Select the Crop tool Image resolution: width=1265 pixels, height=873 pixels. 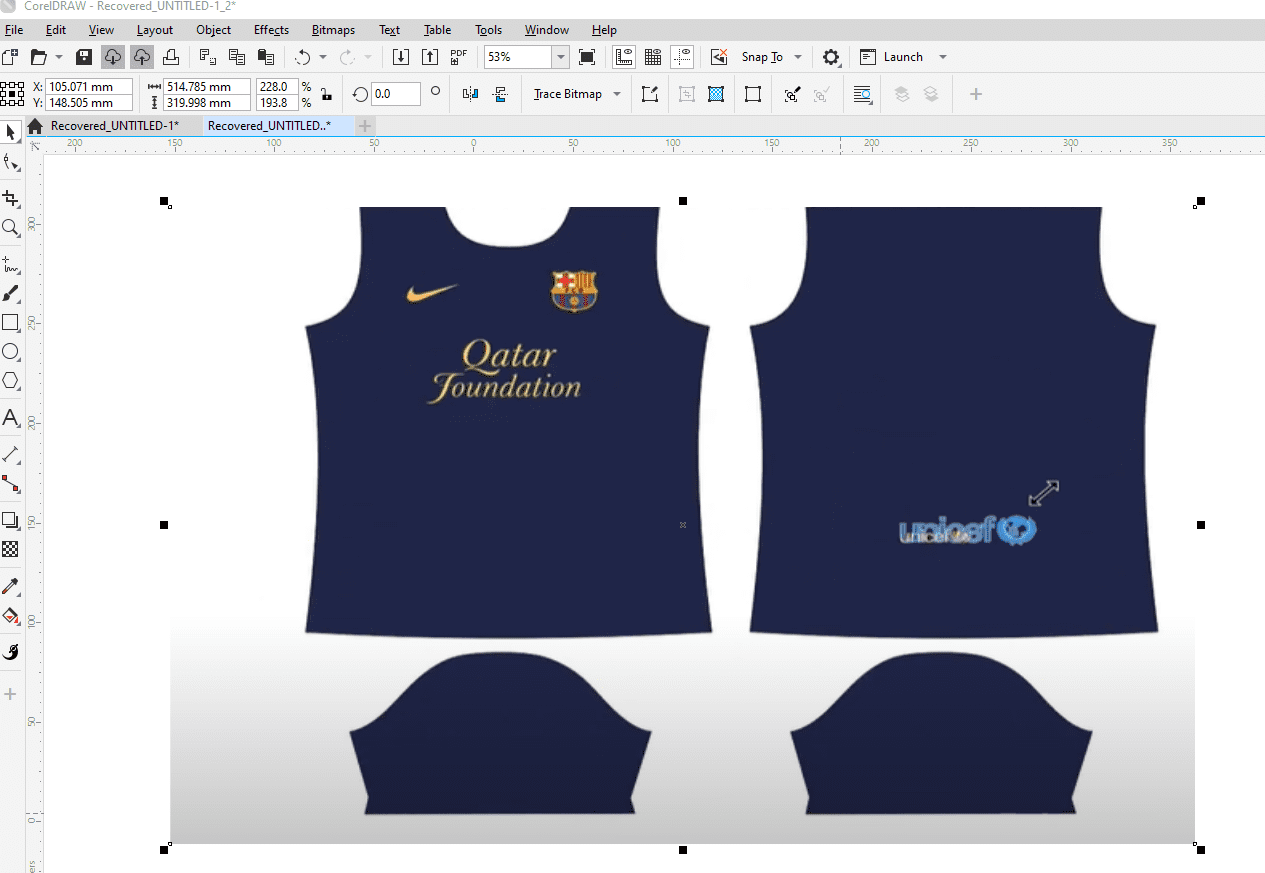[x=11, y=198]
